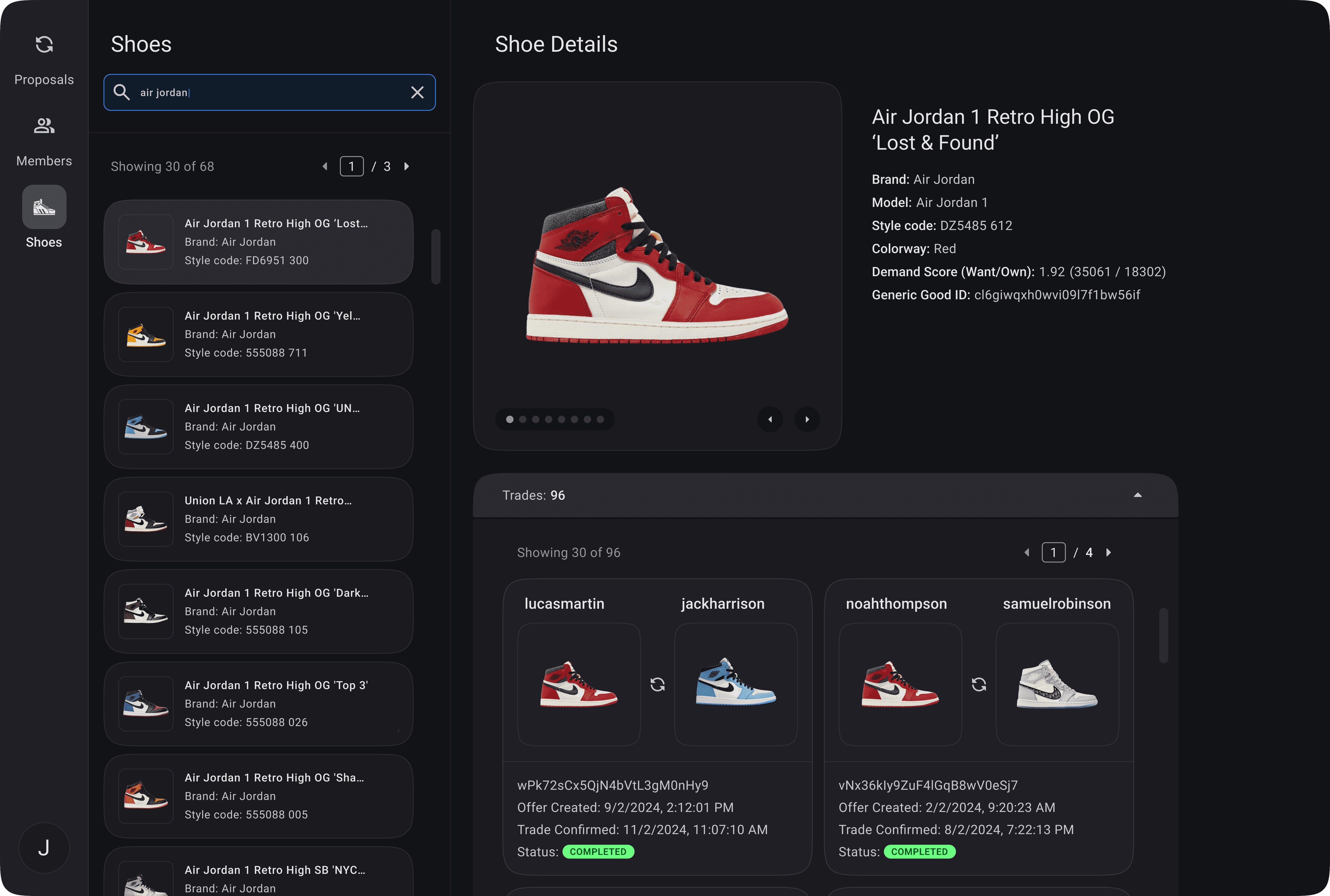Select the Shoes sidebar icon

[44, 207]
